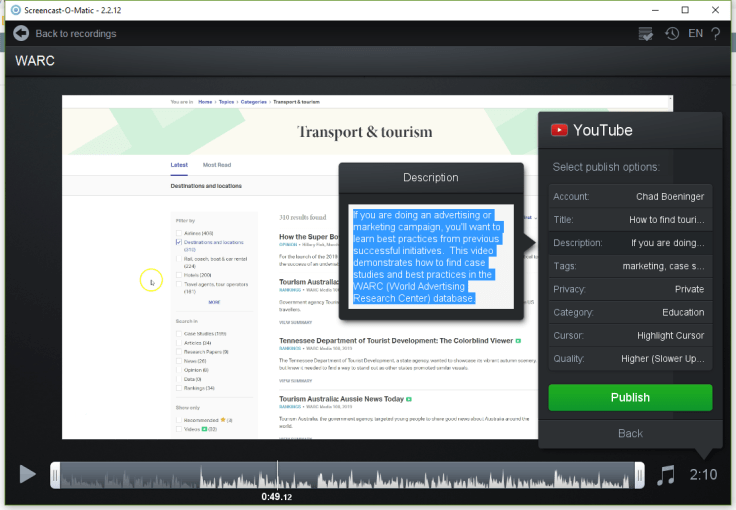The image size is (736, 510).
Task: Minimize the Screencast-O-Matic window
Action: coord(655,10)
